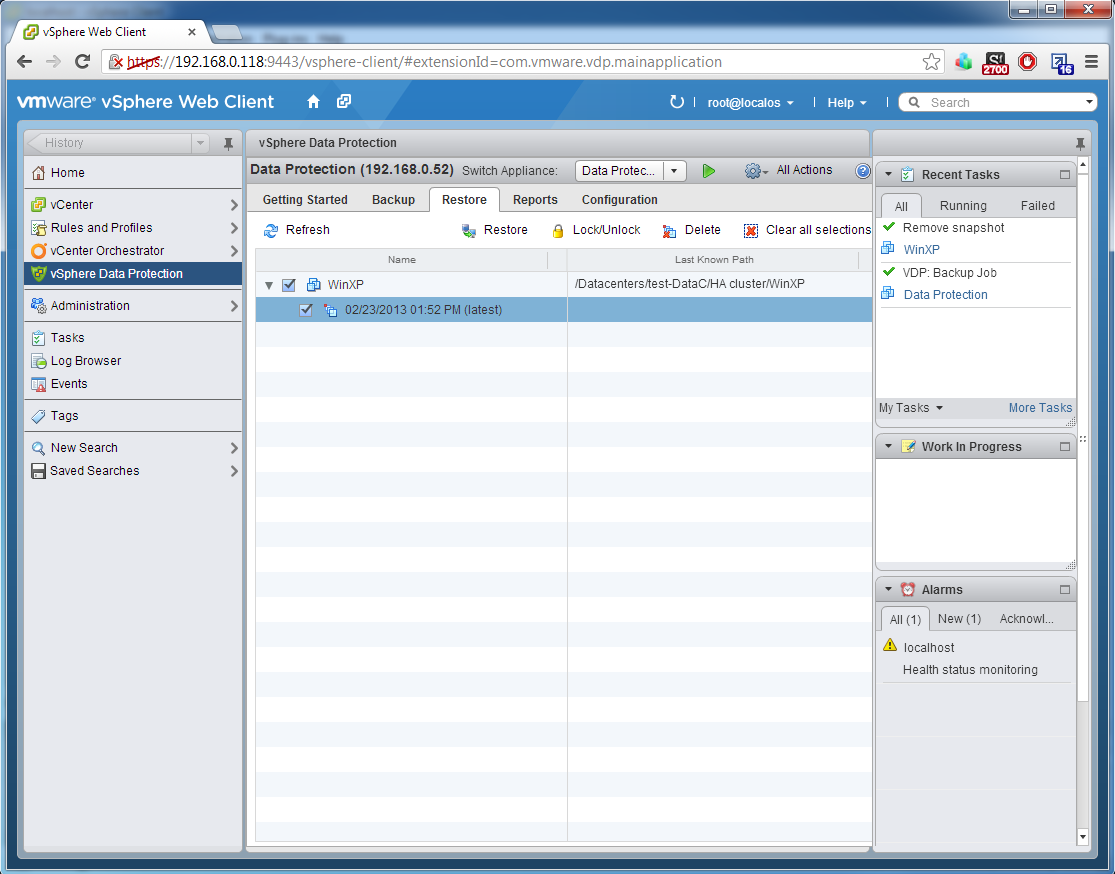Select New (1) alarms tab
The width and height of the screenshot is (1115, 874).
point(959,619)
